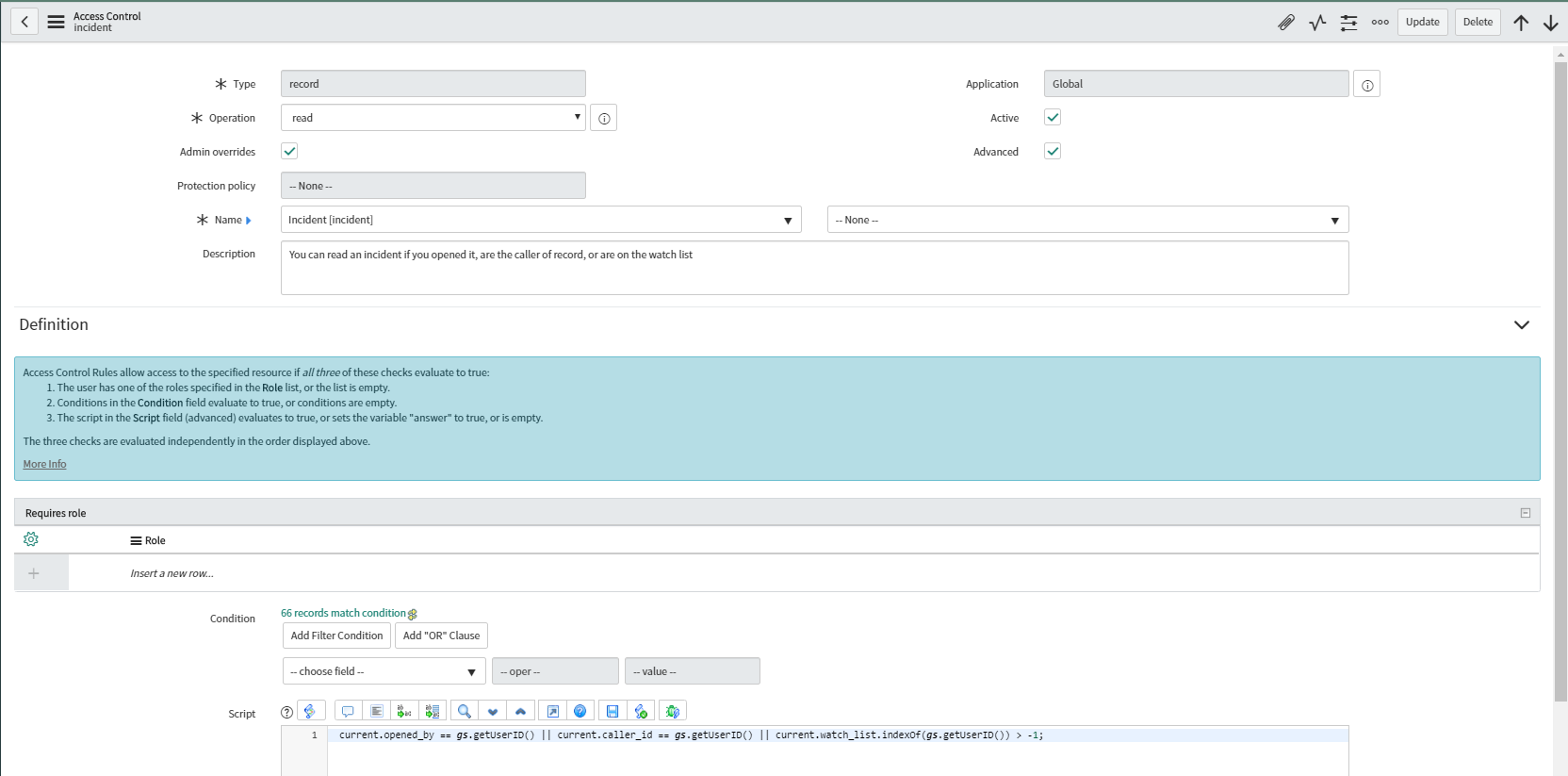Toggle syntax highlighting in script editor

pyautogui.click(x=311, y=711)
